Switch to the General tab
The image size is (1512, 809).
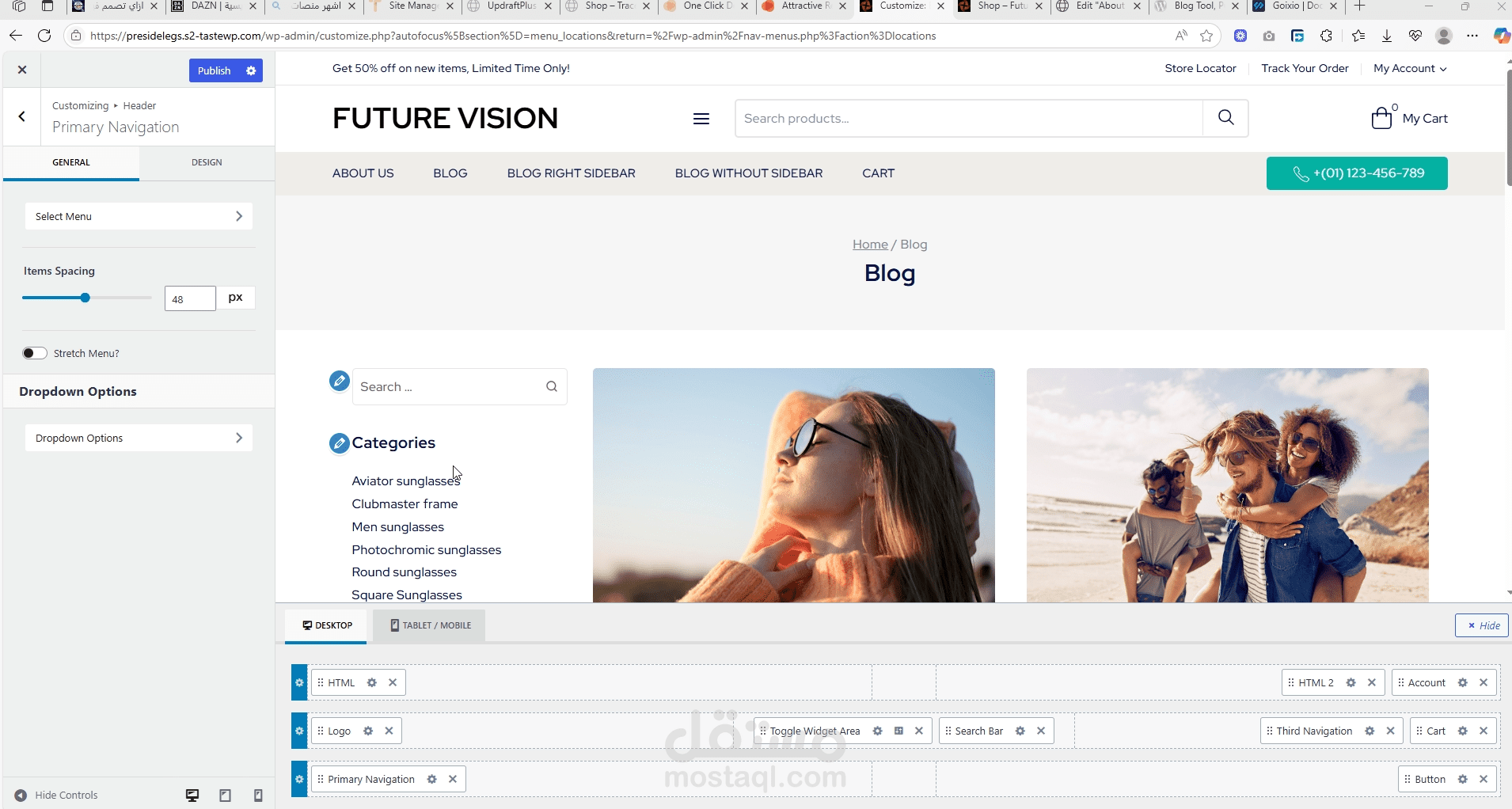click(71, 162)
